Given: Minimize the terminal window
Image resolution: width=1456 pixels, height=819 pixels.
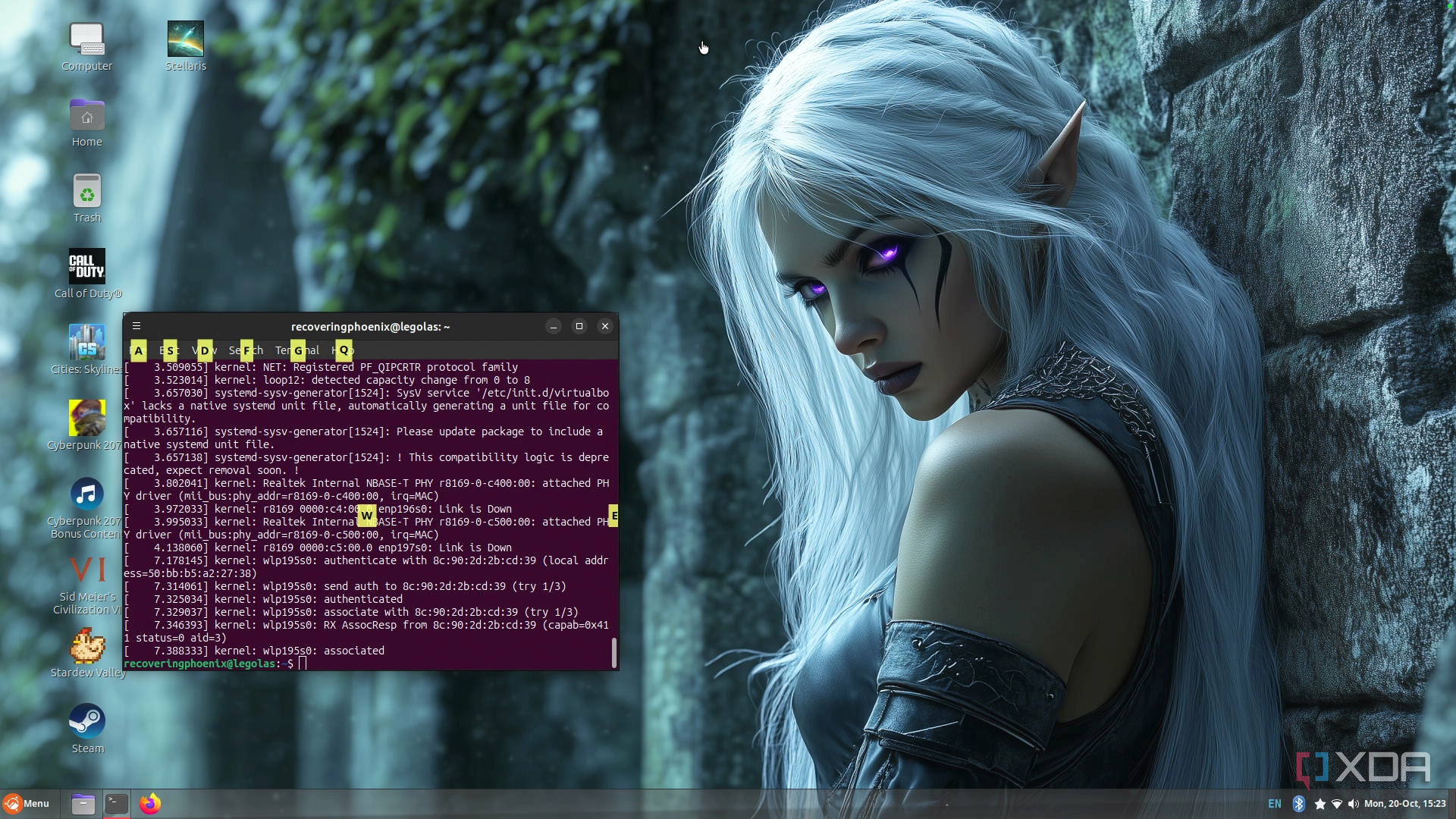Looking at the screenshot, I should [554, 326].
